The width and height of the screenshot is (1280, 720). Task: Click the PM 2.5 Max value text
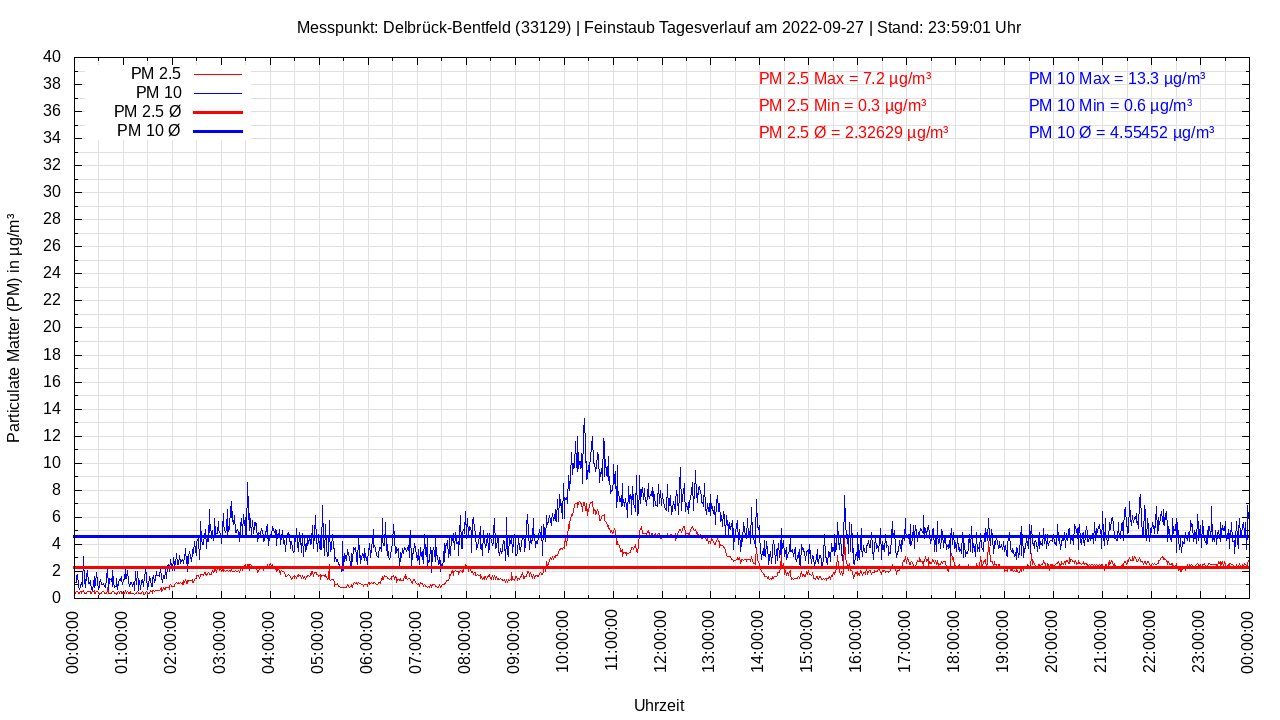(845, 78)
